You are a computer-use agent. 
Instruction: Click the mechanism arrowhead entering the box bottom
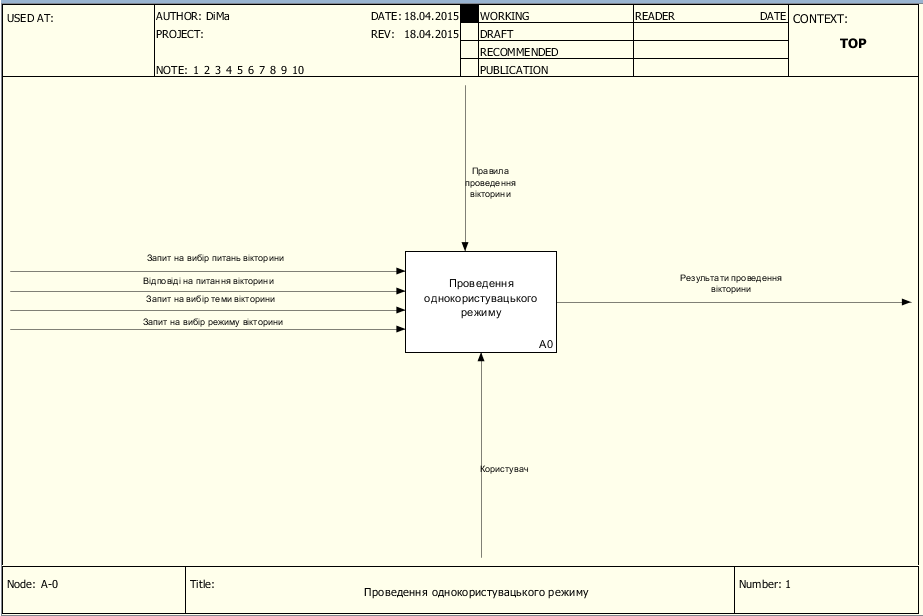481,357
